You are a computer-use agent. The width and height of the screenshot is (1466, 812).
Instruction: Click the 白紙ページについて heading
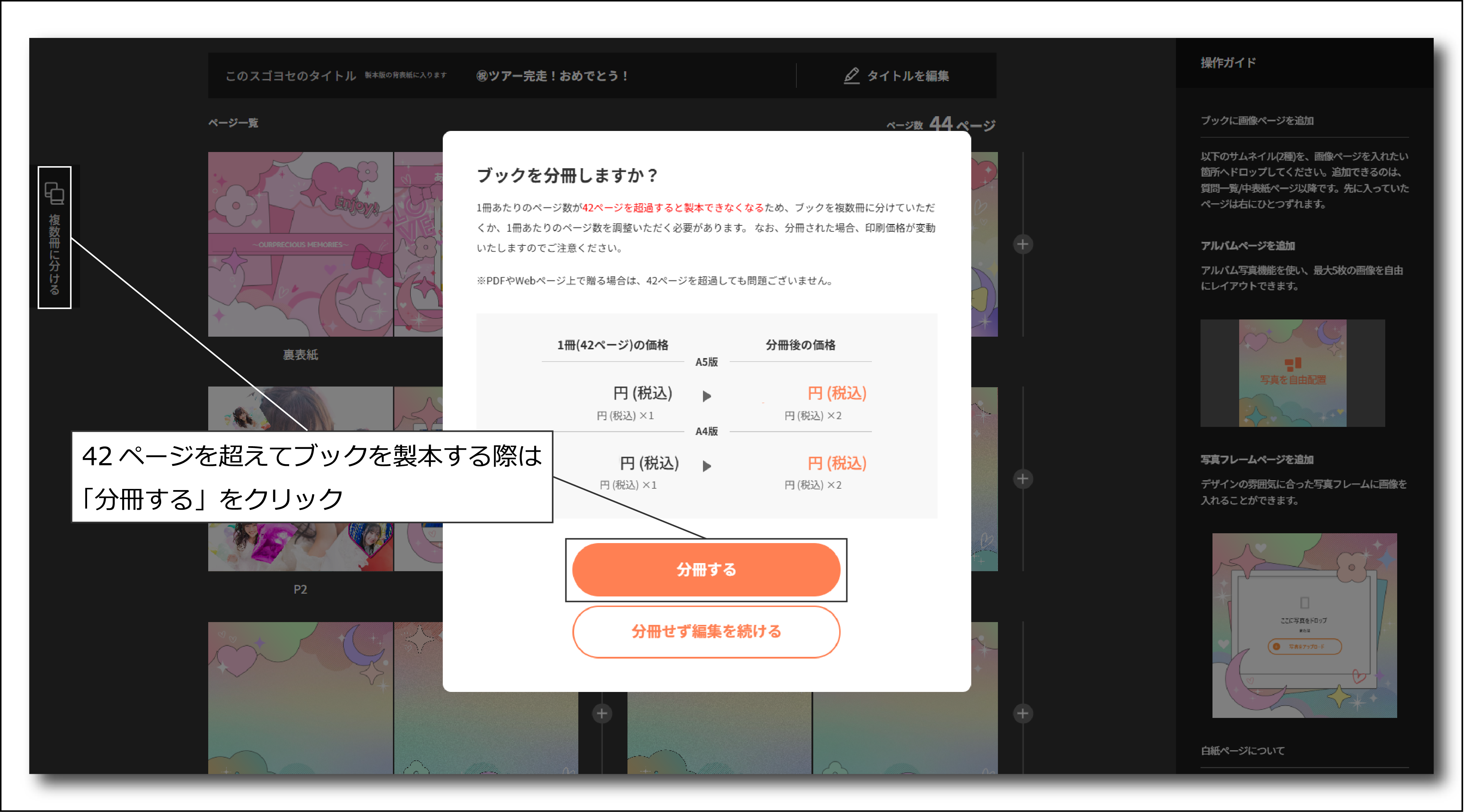click(x=1242, y=751)
